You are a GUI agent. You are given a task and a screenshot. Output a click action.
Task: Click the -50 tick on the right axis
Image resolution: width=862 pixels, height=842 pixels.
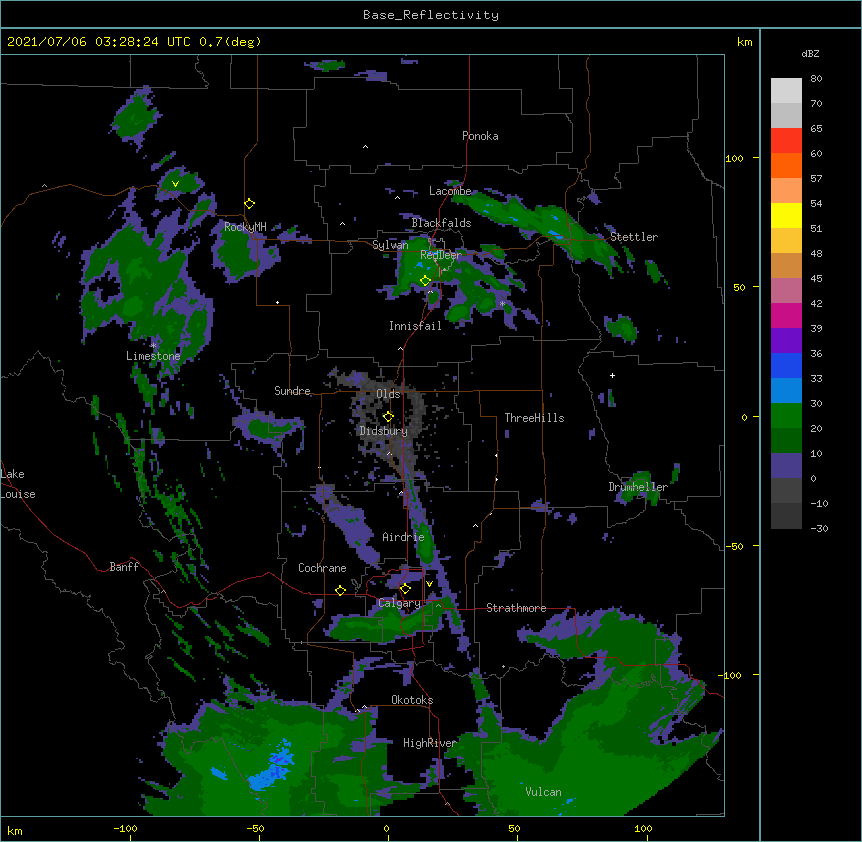tap(734, 546)
